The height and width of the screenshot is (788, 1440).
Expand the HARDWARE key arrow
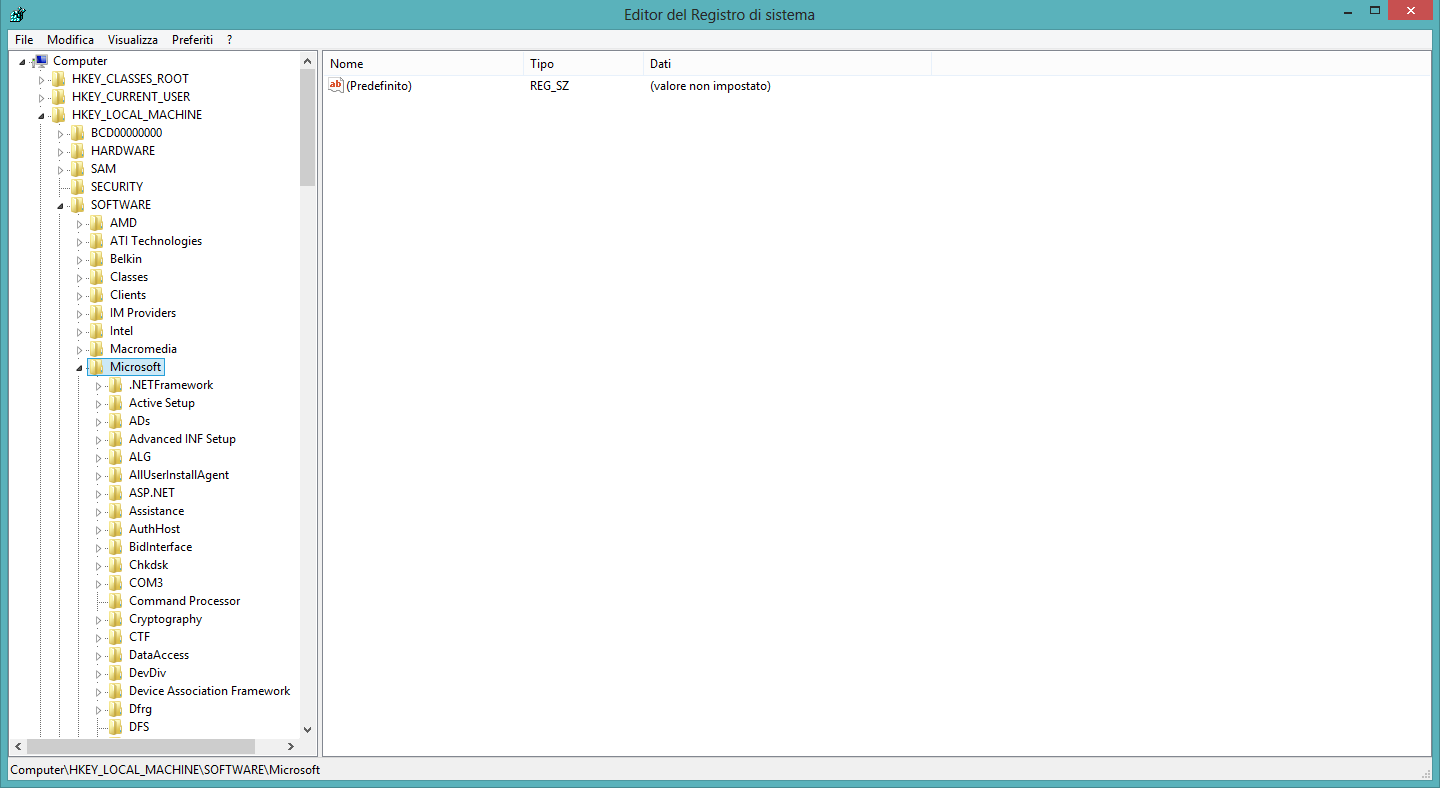coord(61,151)
